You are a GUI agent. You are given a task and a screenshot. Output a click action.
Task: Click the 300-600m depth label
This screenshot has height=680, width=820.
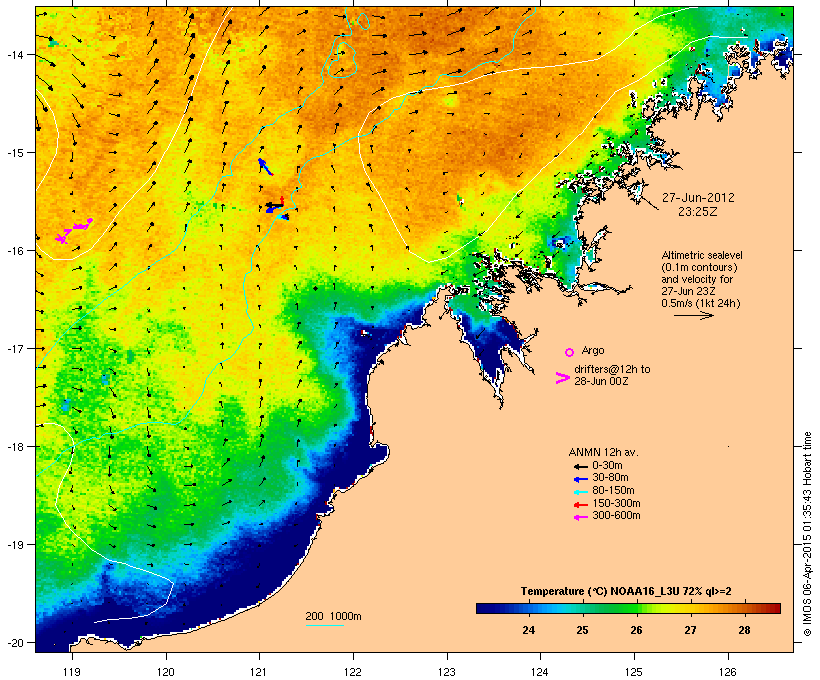[616, 516]
